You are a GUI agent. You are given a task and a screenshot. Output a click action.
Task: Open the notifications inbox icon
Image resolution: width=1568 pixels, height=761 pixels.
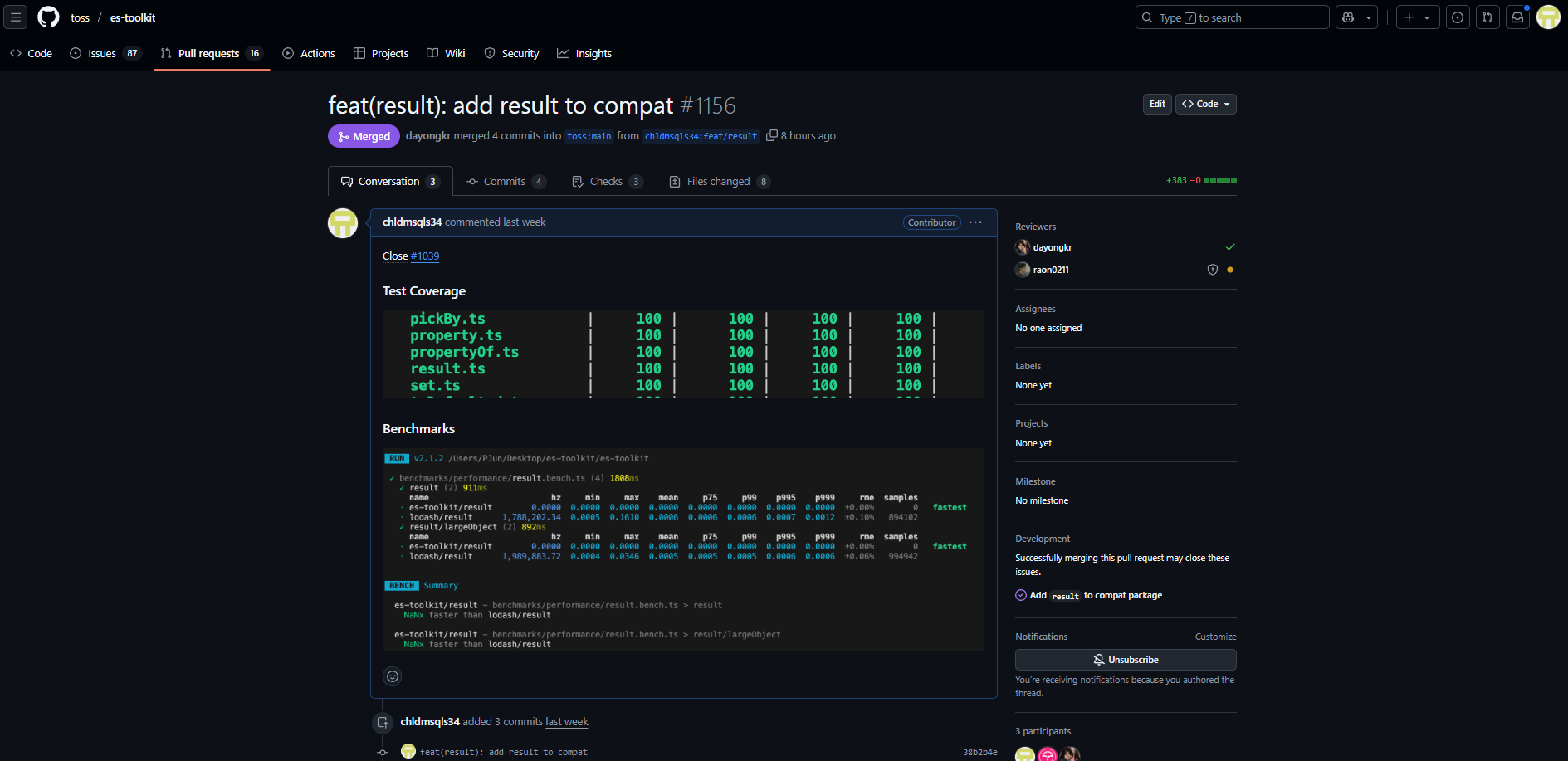[x=1517, y=17]
